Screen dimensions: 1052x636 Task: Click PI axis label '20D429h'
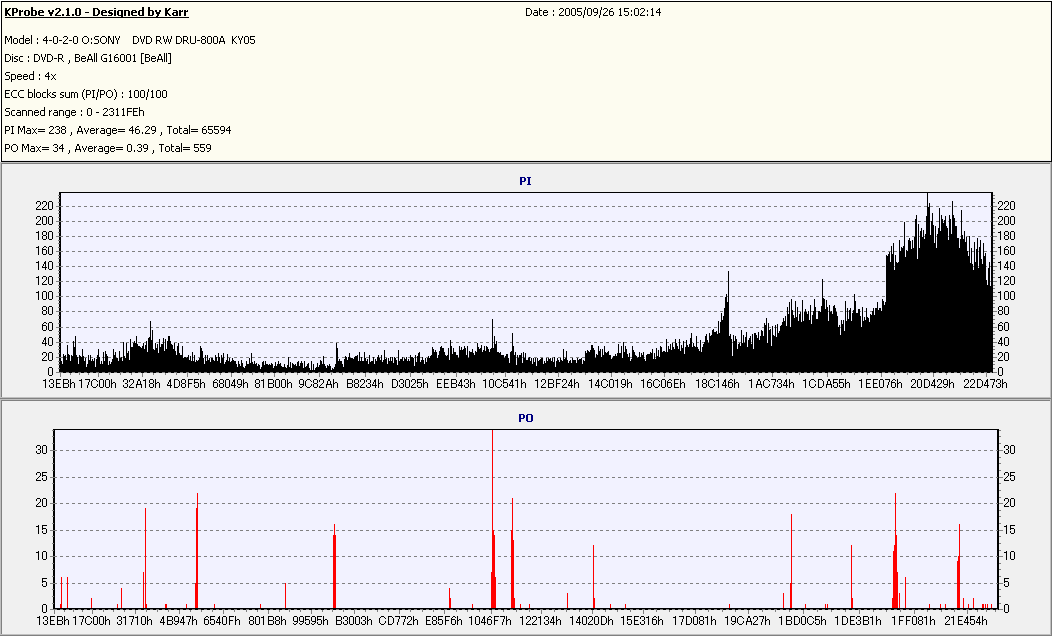(x=932, y=384)
